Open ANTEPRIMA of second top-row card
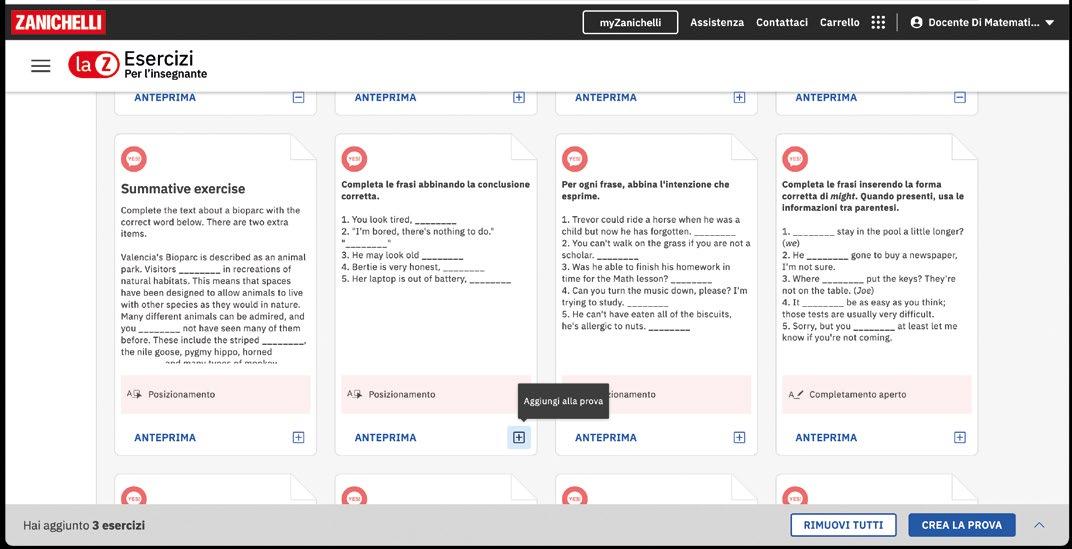 tap(386, 98)
